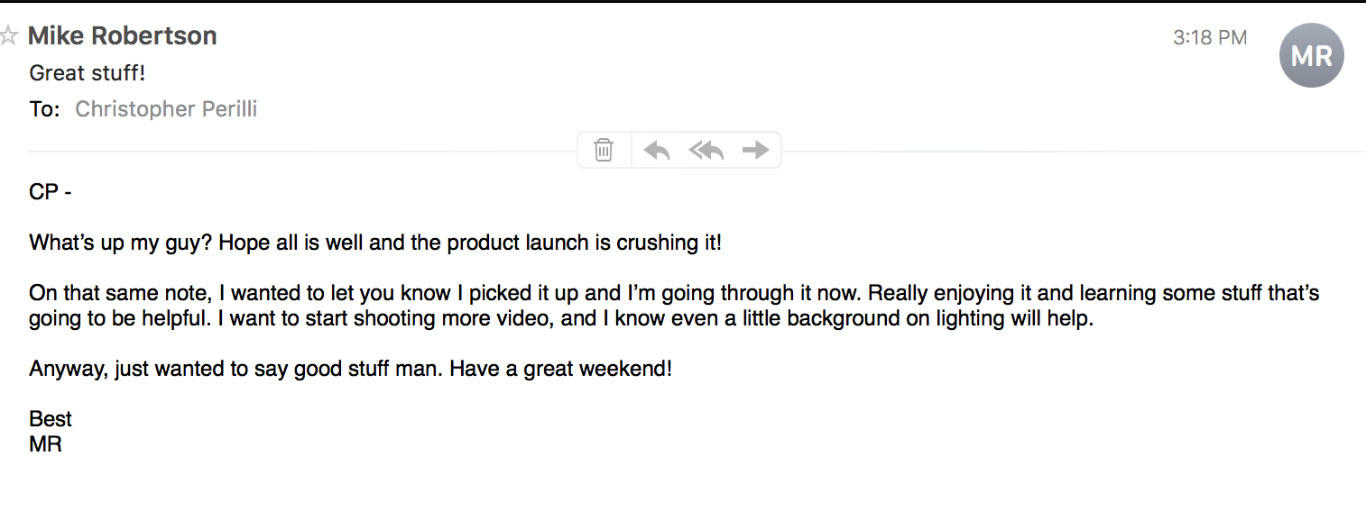Click the phrase "Have a great weekend!"
The width and height of the screenshot is (1366, 511).
point(560,369)
